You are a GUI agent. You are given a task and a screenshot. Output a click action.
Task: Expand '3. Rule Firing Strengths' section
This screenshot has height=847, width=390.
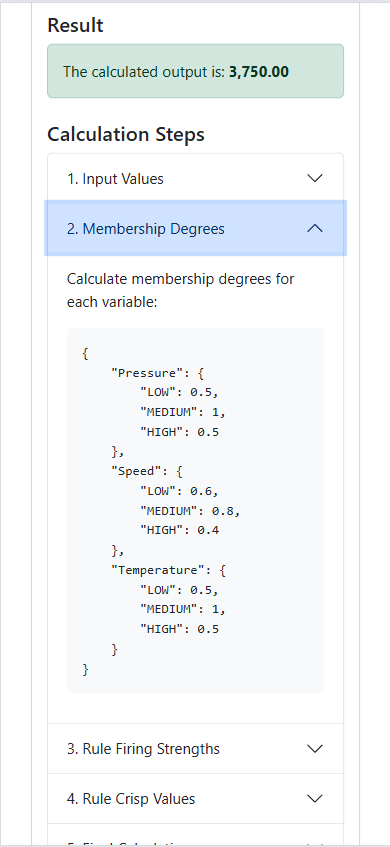(196, 749)
